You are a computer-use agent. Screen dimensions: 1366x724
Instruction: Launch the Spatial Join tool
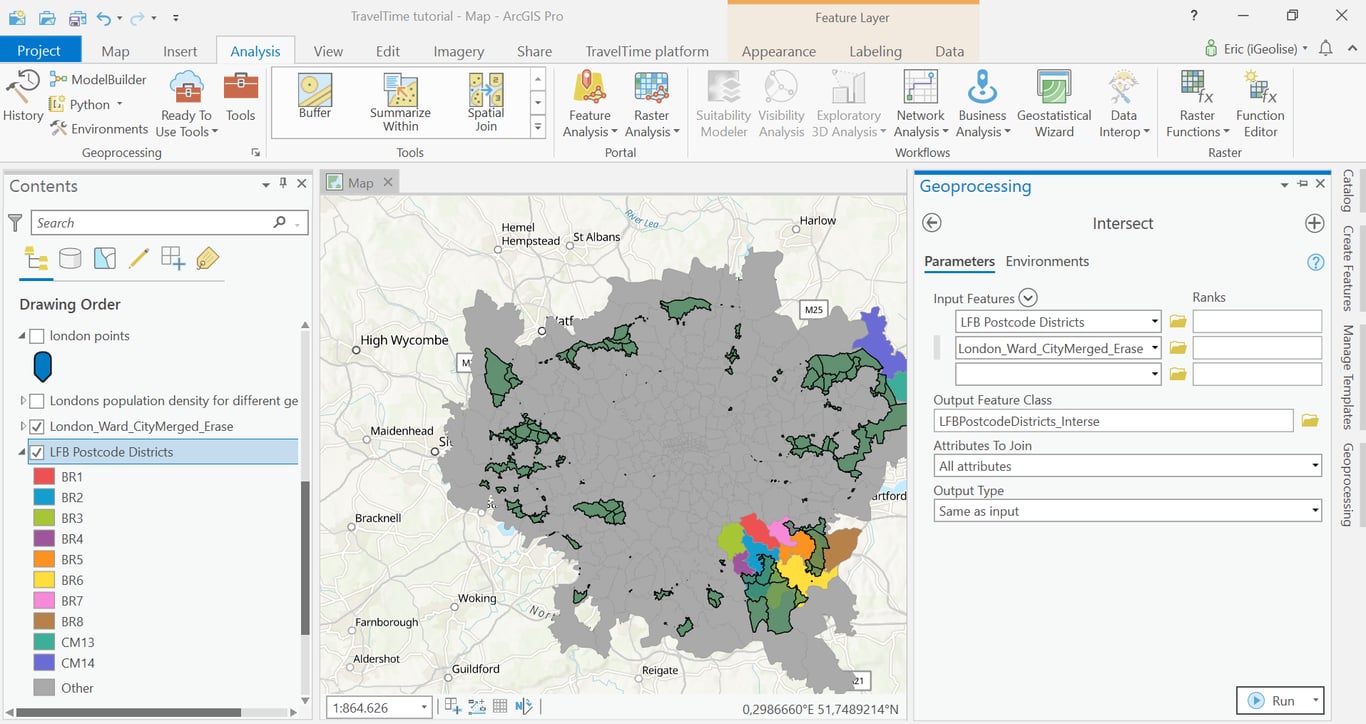click(486, 101)
